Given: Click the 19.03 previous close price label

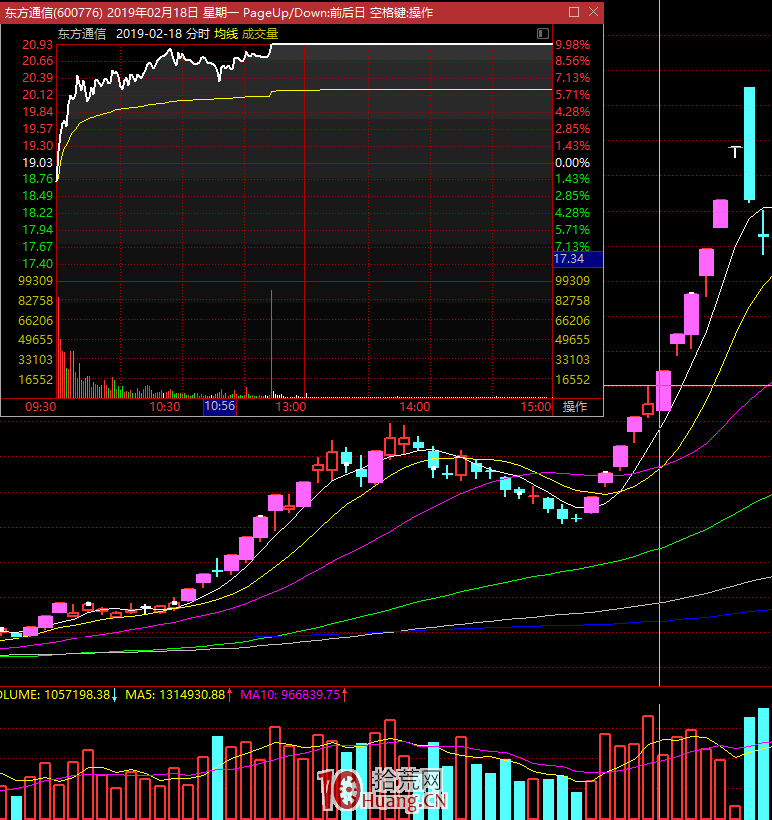Looking at the screenshot, I should (38, 163).
